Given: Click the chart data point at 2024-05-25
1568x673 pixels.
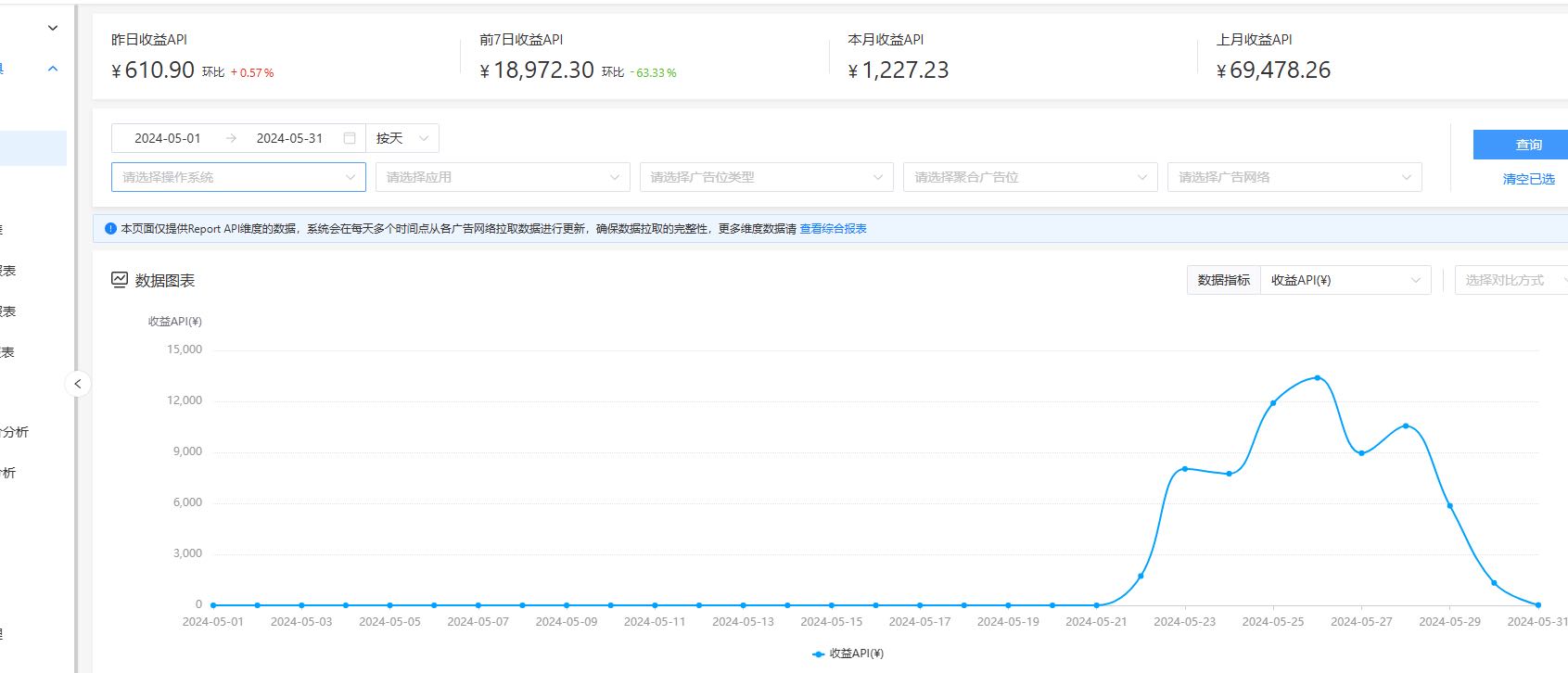Looking at the screenshot, I should click(x=1273, y=402).
